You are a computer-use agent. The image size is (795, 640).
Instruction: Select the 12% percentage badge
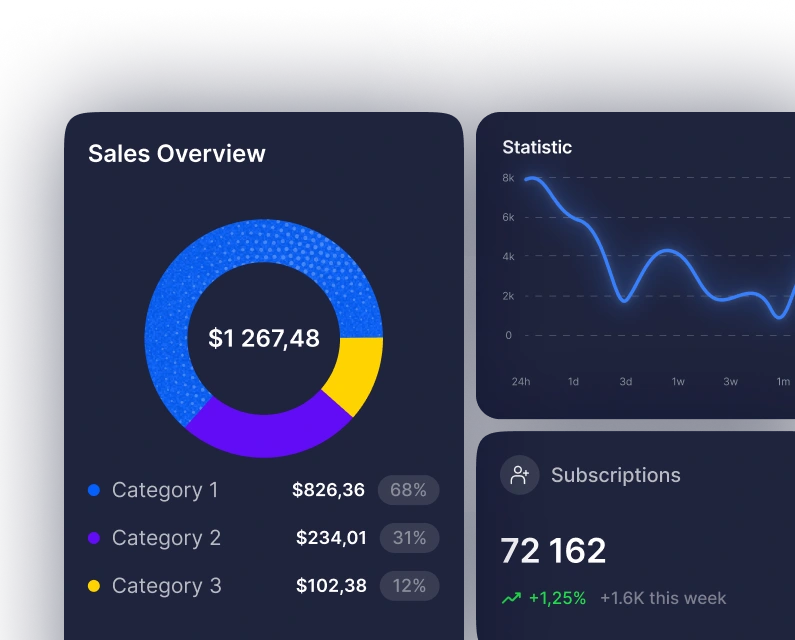[409, 586]
